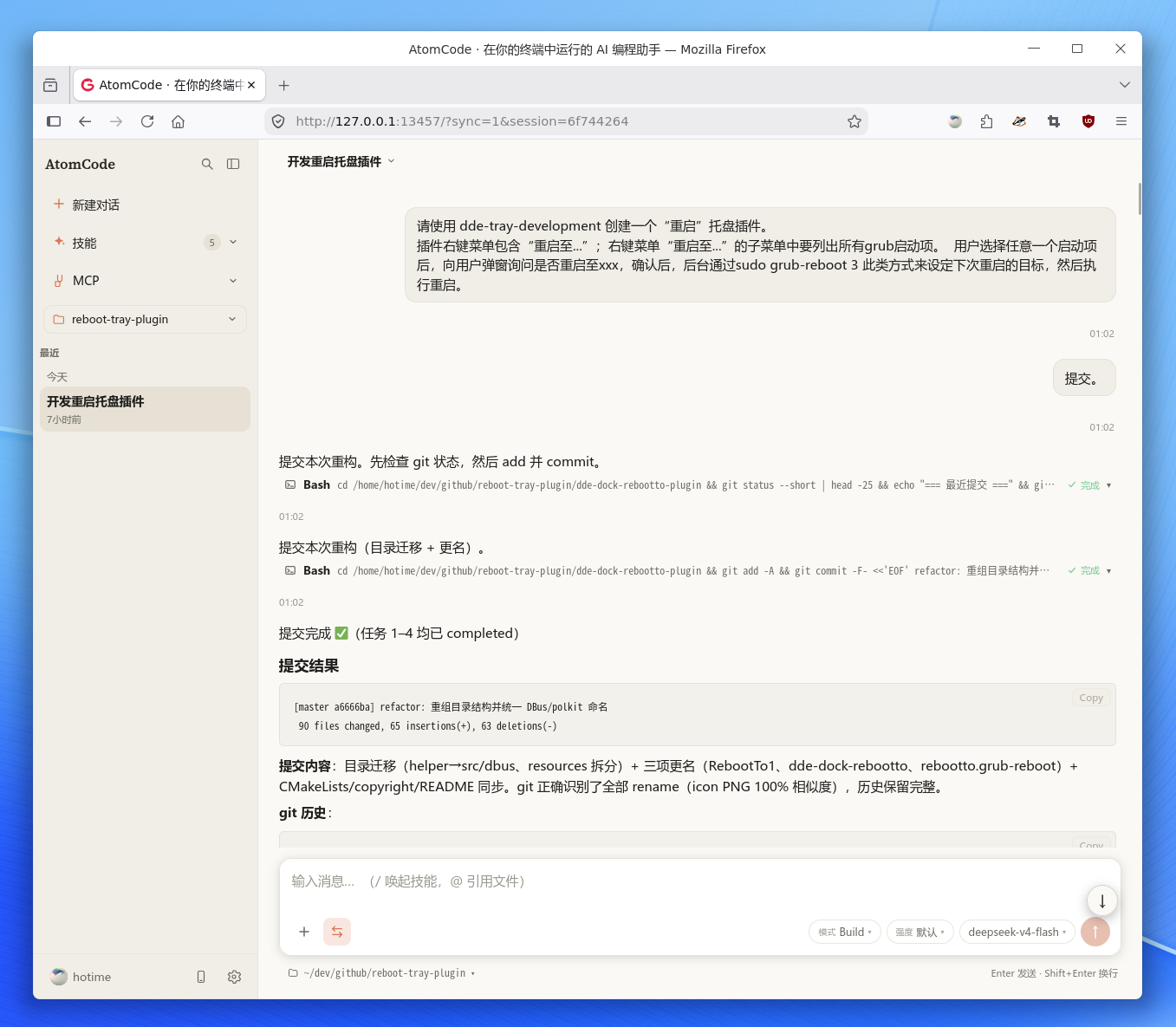Open settings gear in sidebar footer
This screenshot has height=1027, width=1176.
[234, 977]
